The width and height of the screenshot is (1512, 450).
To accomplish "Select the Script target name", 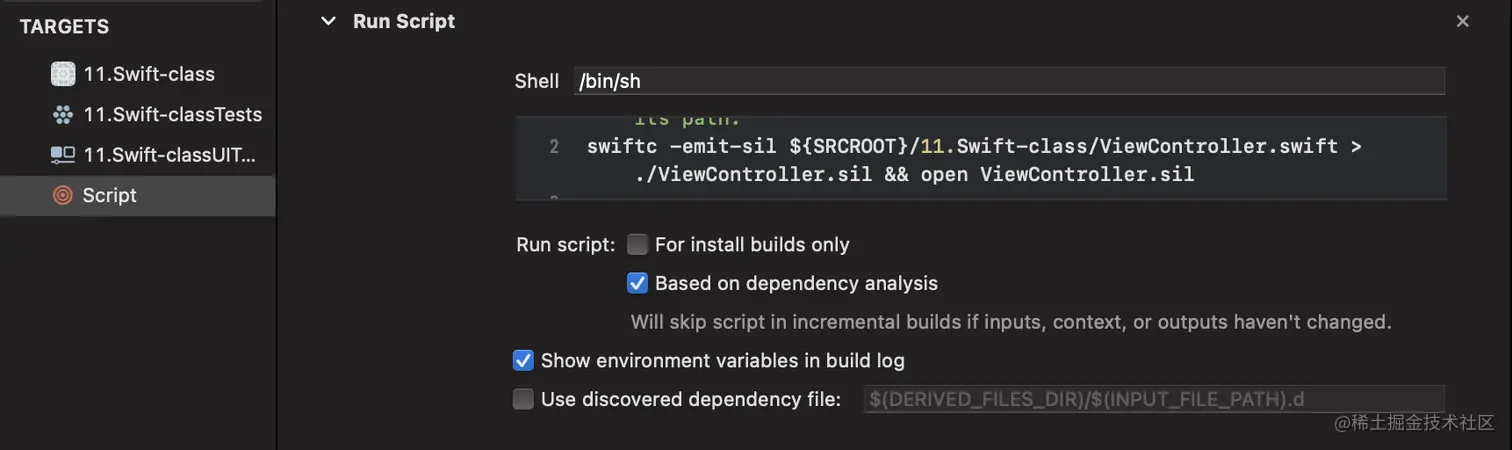I will tap(110, 196).
